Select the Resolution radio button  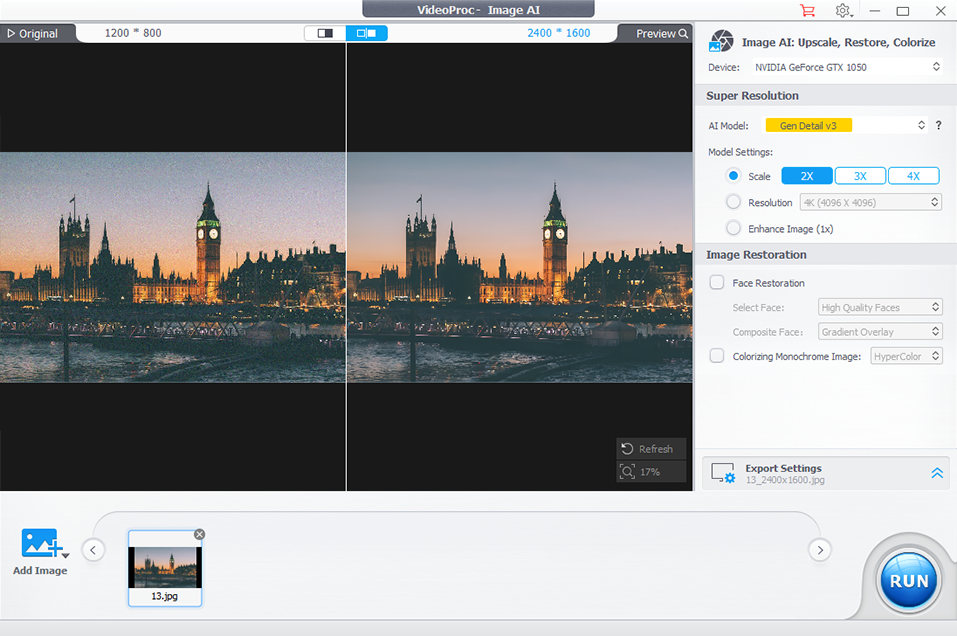click(733, 202)
